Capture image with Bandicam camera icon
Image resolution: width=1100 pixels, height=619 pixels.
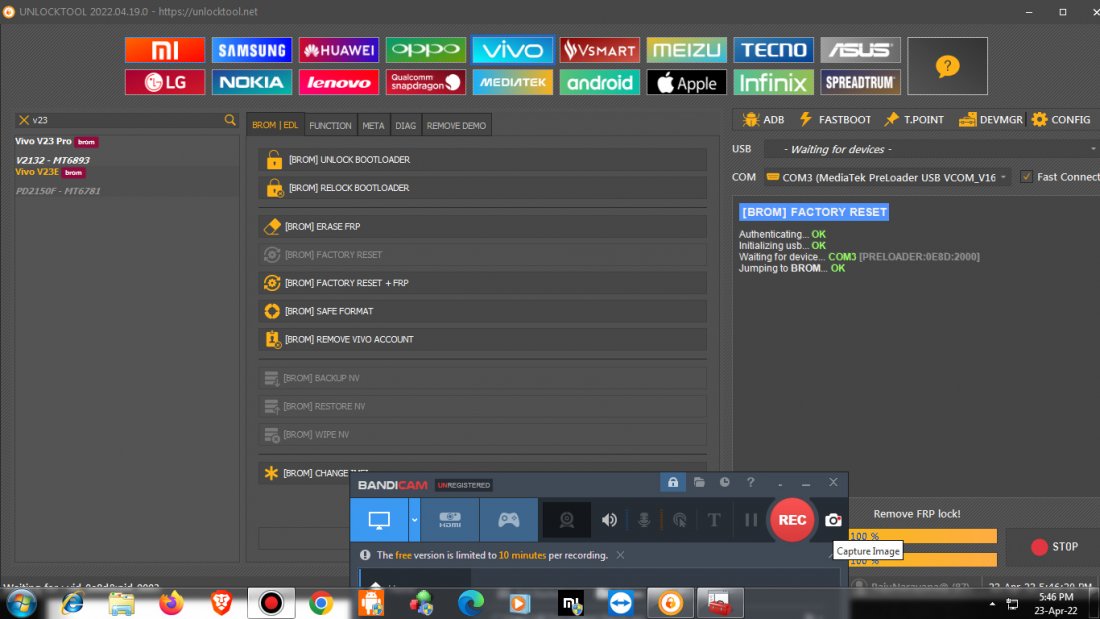[833, 520]
